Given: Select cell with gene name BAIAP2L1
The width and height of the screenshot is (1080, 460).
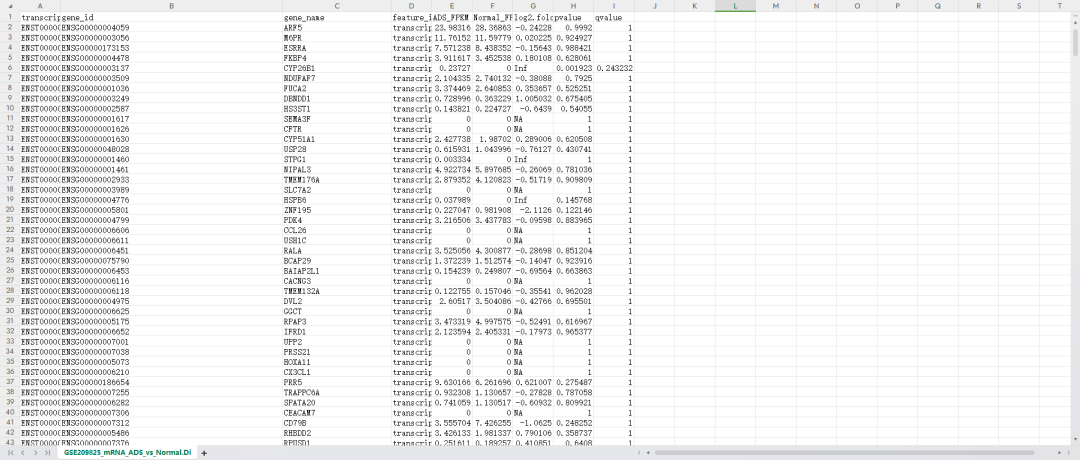Looking at the screenshot, I should click(336, 271).
